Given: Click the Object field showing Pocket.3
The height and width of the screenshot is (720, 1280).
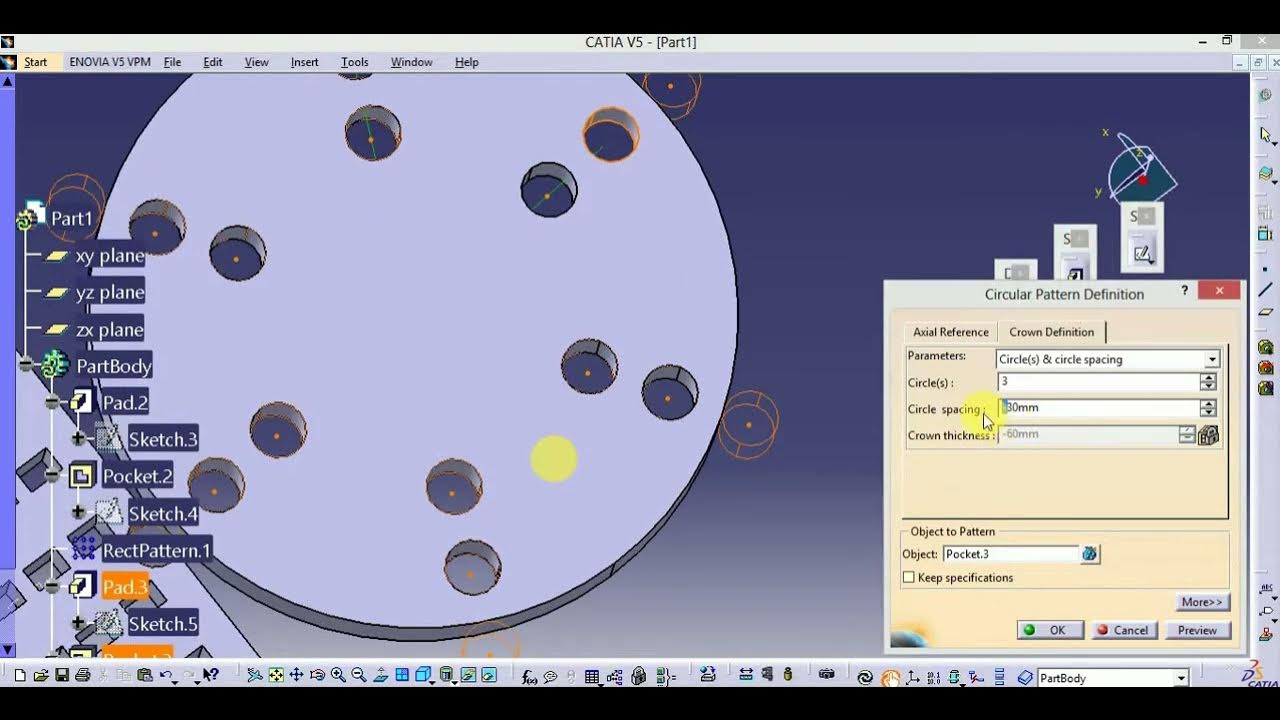Looking at the screenshot, I should point(1011,554).
